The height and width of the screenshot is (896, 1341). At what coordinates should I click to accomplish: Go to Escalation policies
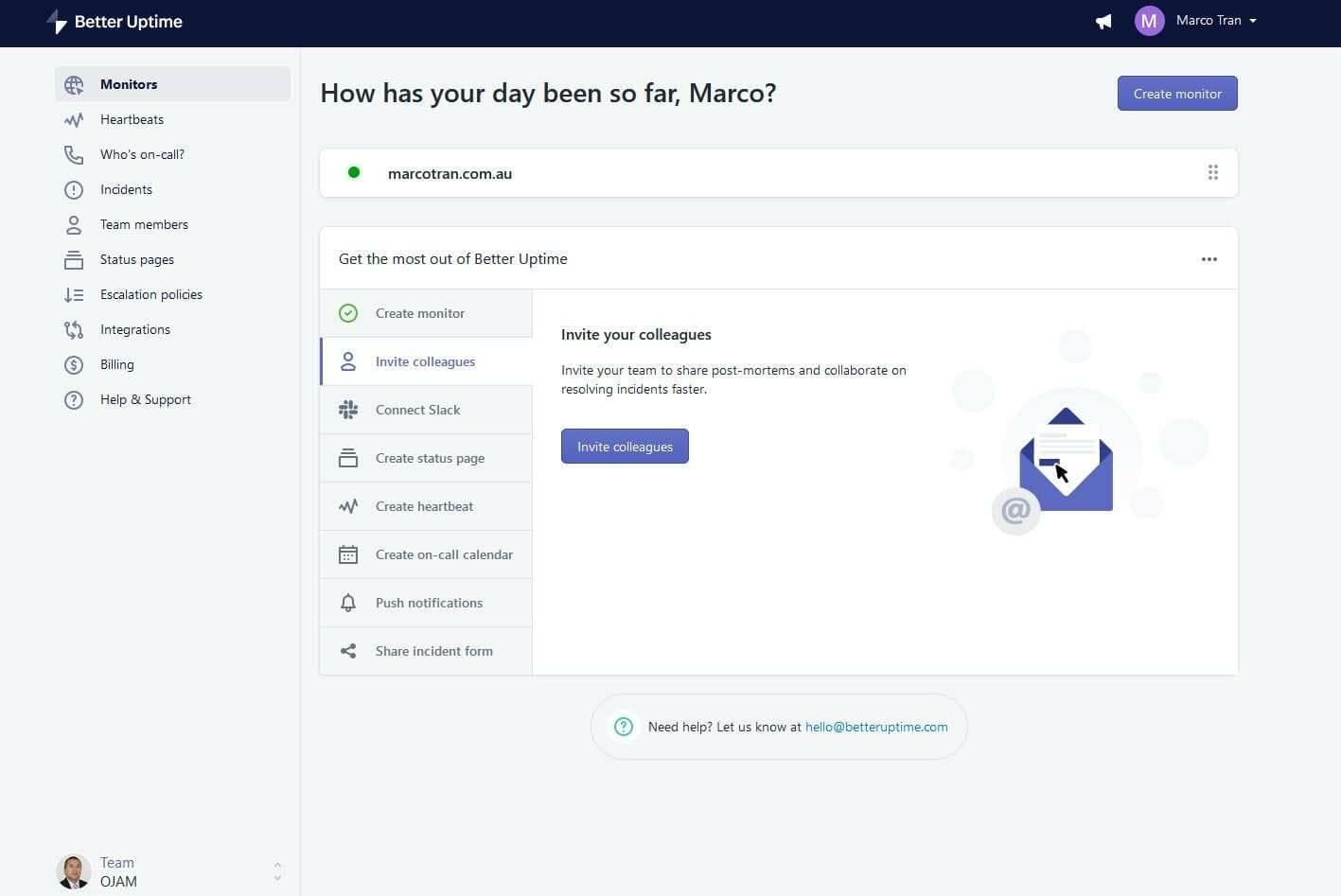pyautogui.click(x=151, y=294)
